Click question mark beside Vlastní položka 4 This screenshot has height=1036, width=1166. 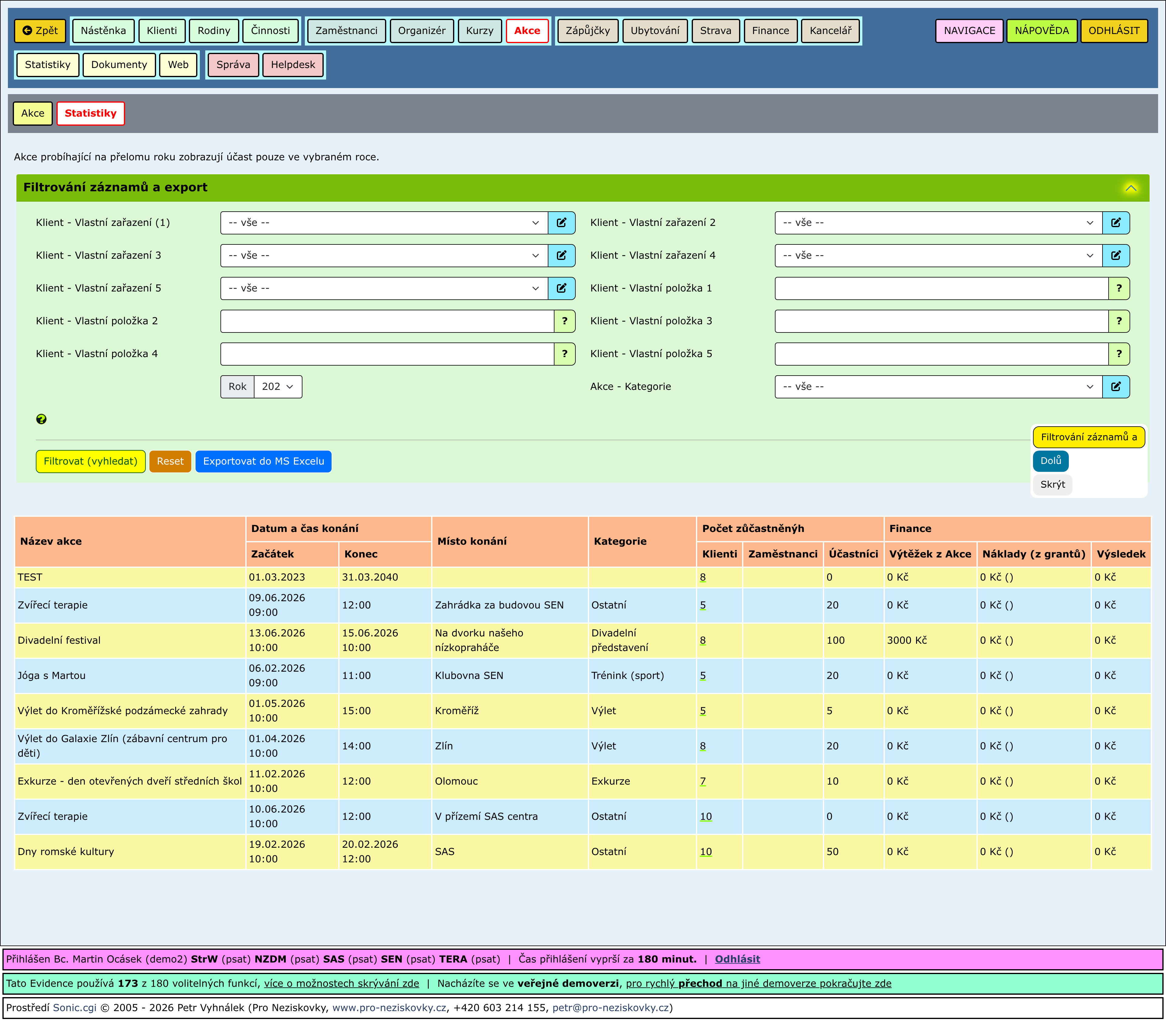tap(564, 354)
